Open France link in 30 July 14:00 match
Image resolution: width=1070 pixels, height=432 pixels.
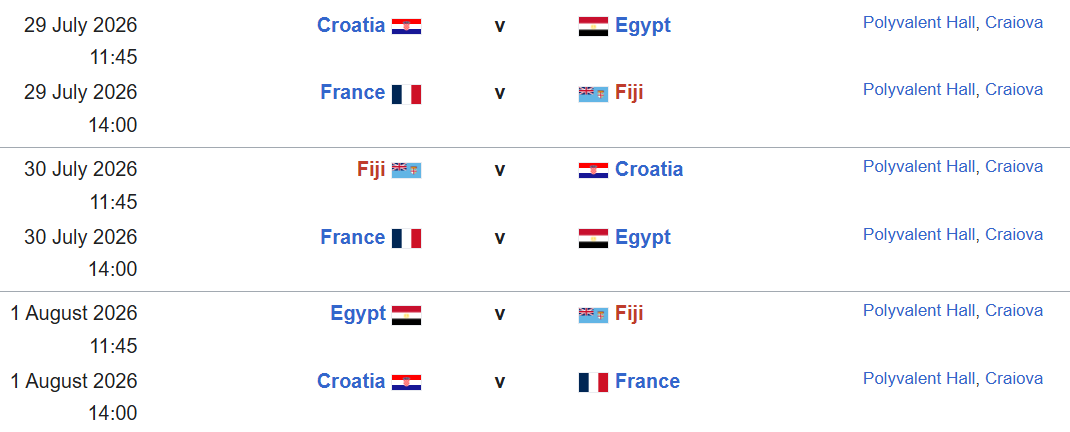[353, 237]
